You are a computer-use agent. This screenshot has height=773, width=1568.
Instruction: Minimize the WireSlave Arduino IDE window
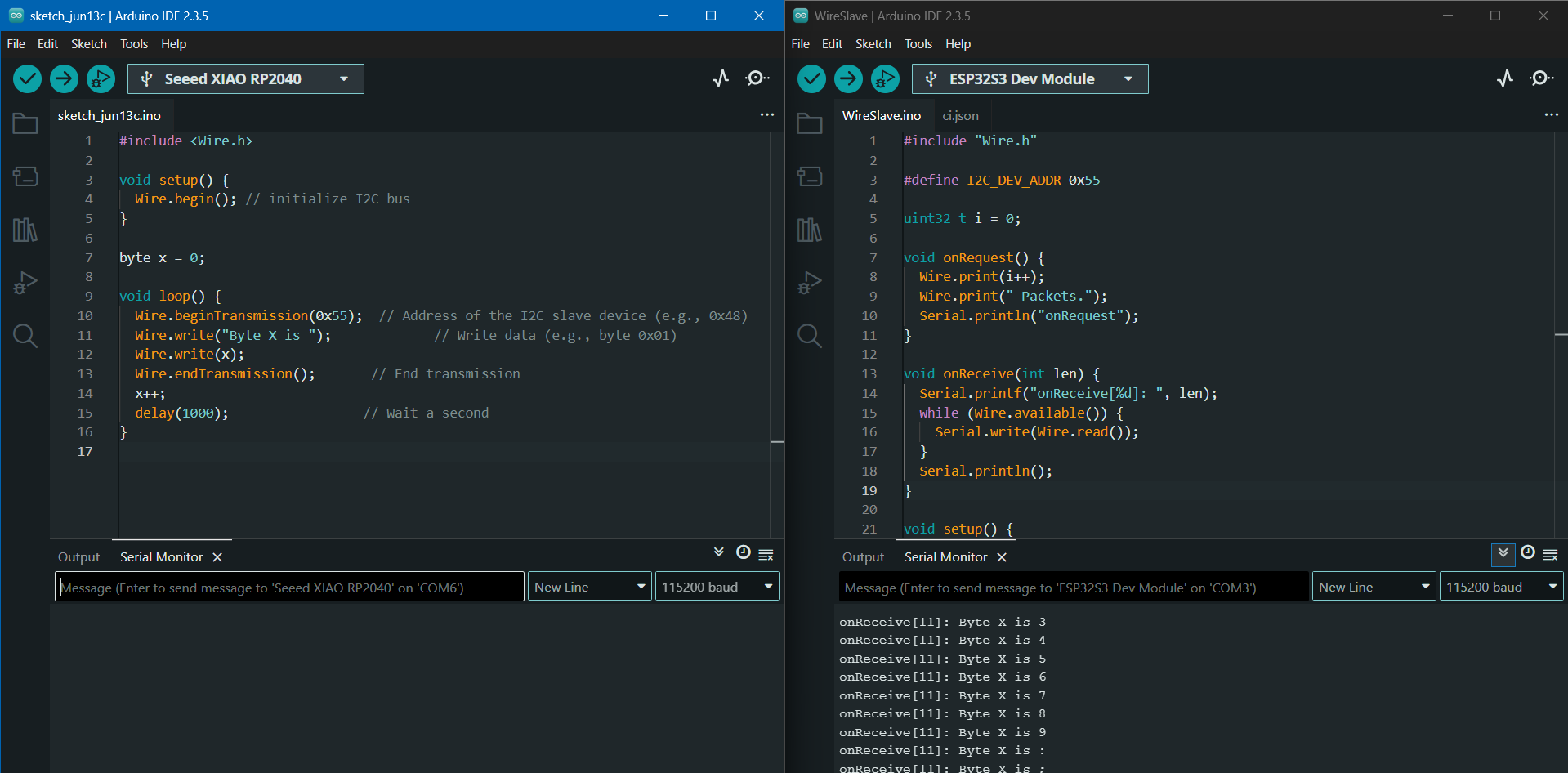1448,16
